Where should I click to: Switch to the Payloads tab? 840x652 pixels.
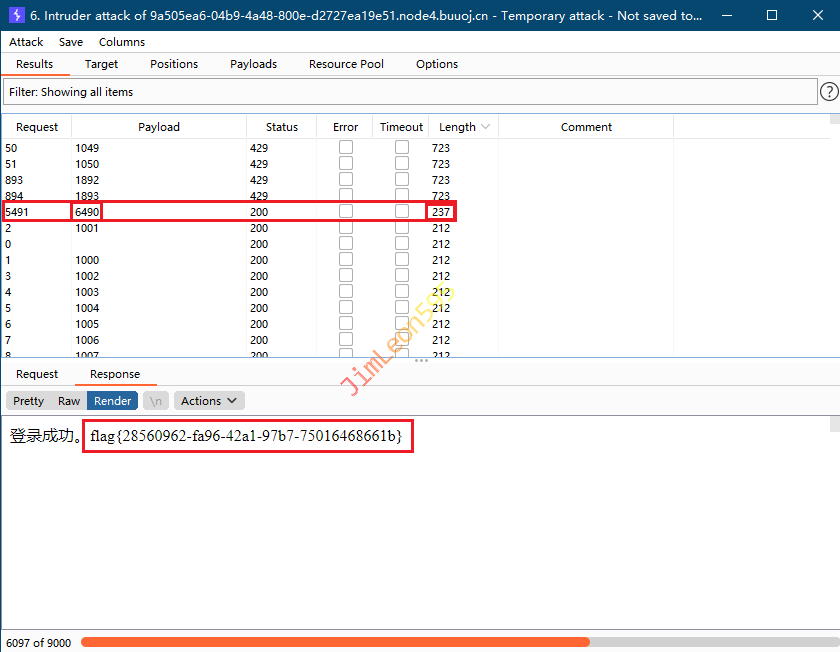[253, 64]
